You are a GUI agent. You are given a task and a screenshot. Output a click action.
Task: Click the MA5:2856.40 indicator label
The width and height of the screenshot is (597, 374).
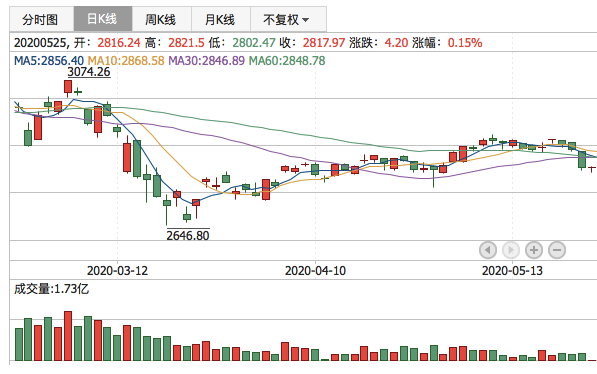coord(49,61)
